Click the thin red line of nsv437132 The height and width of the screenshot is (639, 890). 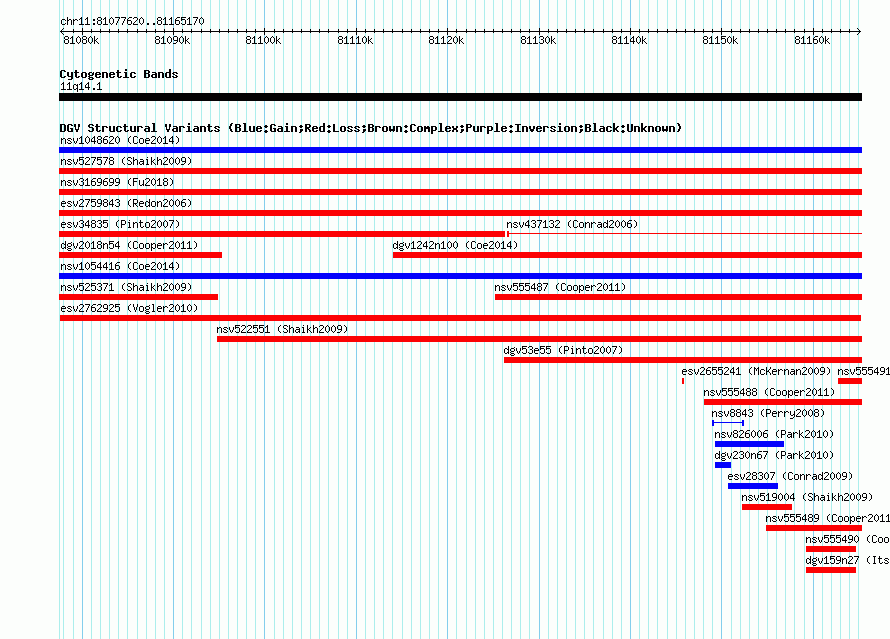click(685, 234)
